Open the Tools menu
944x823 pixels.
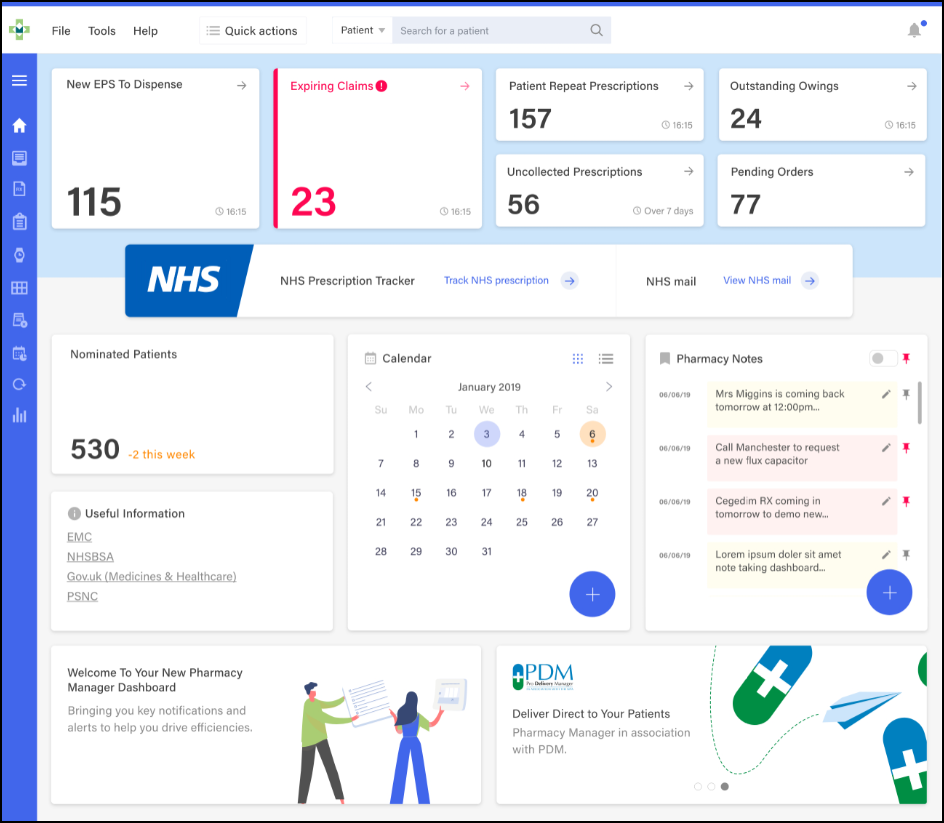[x=102, y=31]
